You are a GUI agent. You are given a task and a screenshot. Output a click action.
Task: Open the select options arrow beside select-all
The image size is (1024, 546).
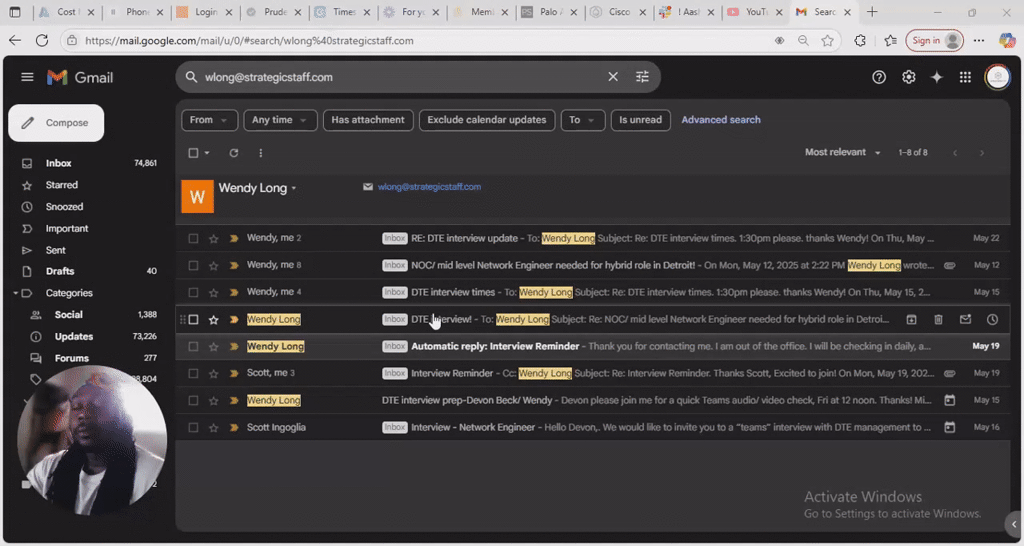point(206,153)
